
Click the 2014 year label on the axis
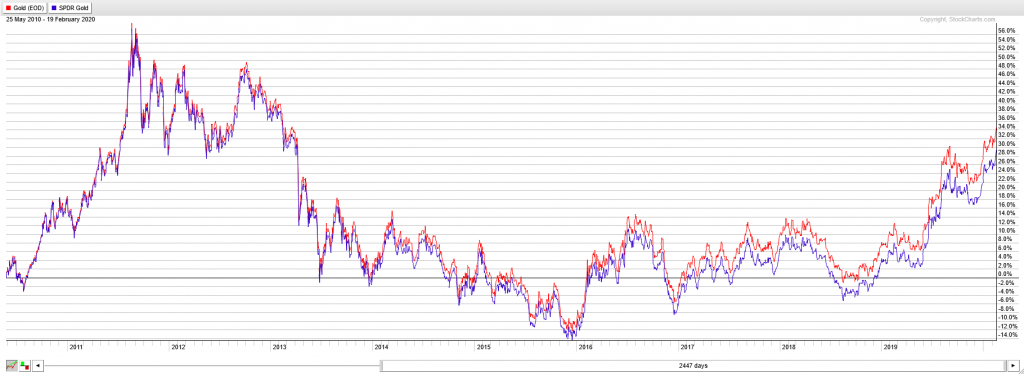click(x=381, y=347)
